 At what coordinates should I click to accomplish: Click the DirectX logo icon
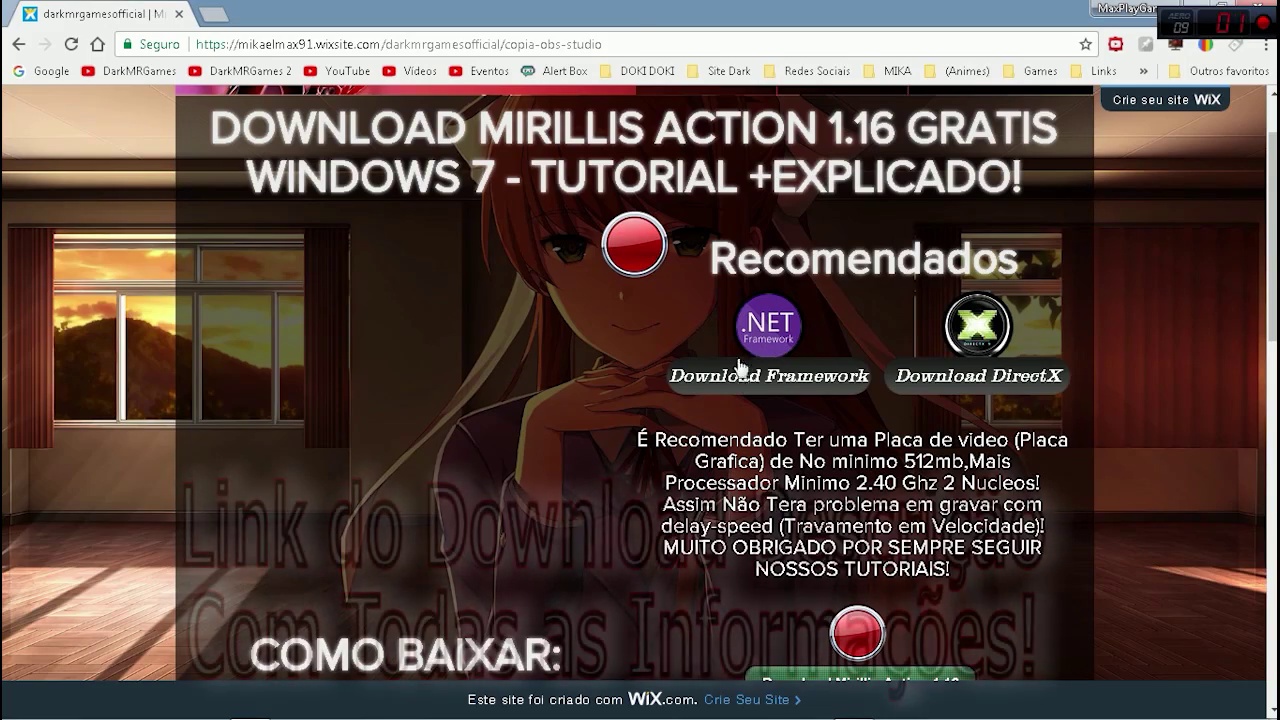click(978, 325)
